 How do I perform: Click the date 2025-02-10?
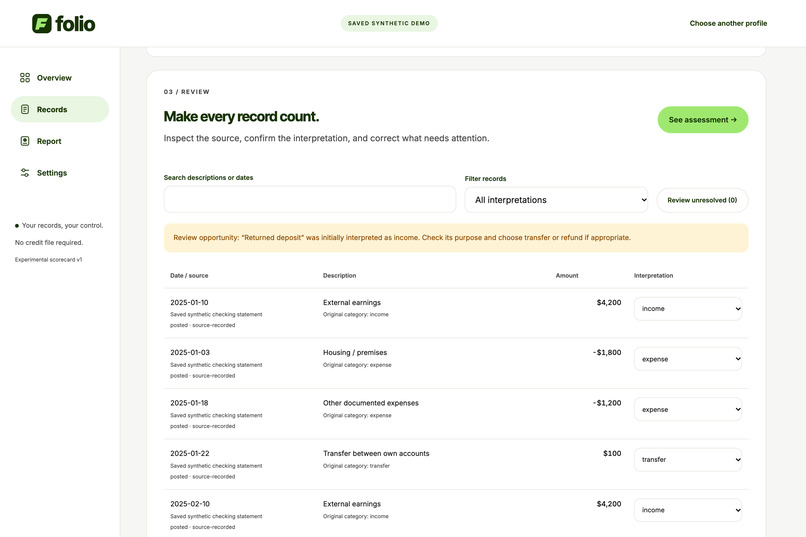(x=190, y=504)
